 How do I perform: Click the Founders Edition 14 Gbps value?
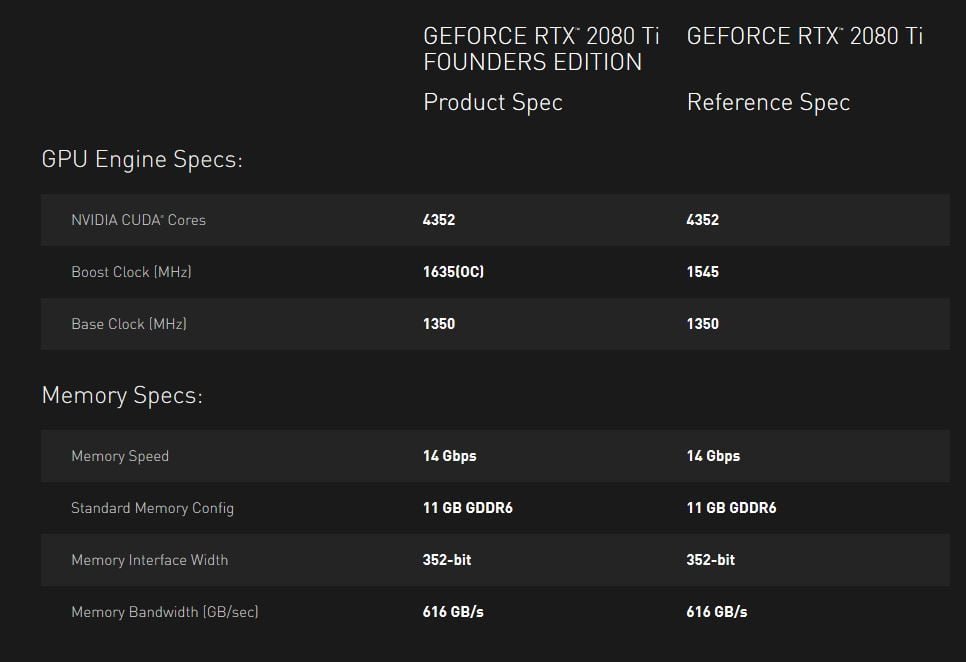point(449,456)
